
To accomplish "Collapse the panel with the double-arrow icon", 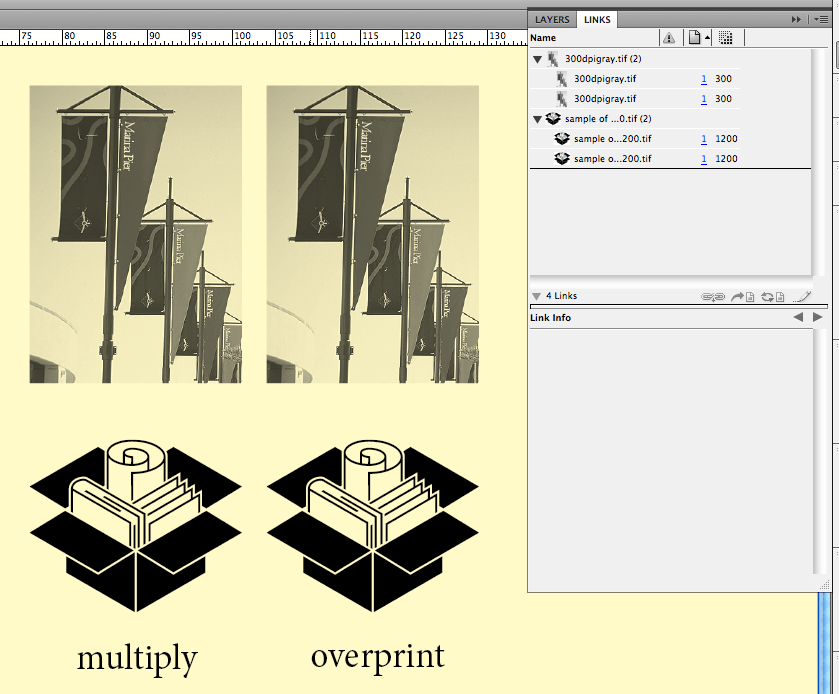I will click(796, 20).
